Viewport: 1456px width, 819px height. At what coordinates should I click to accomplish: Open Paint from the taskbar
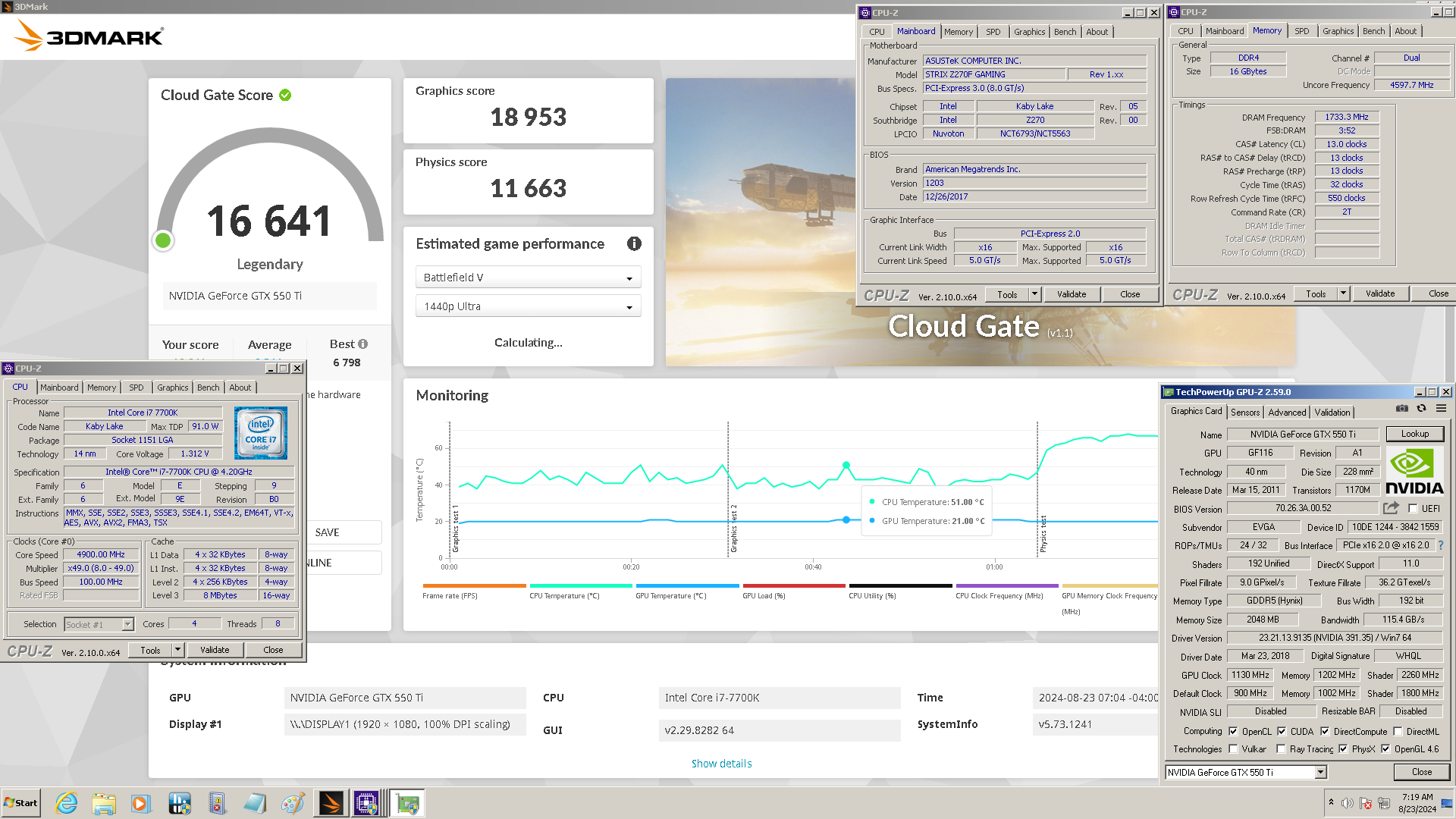tap(293, 803)
